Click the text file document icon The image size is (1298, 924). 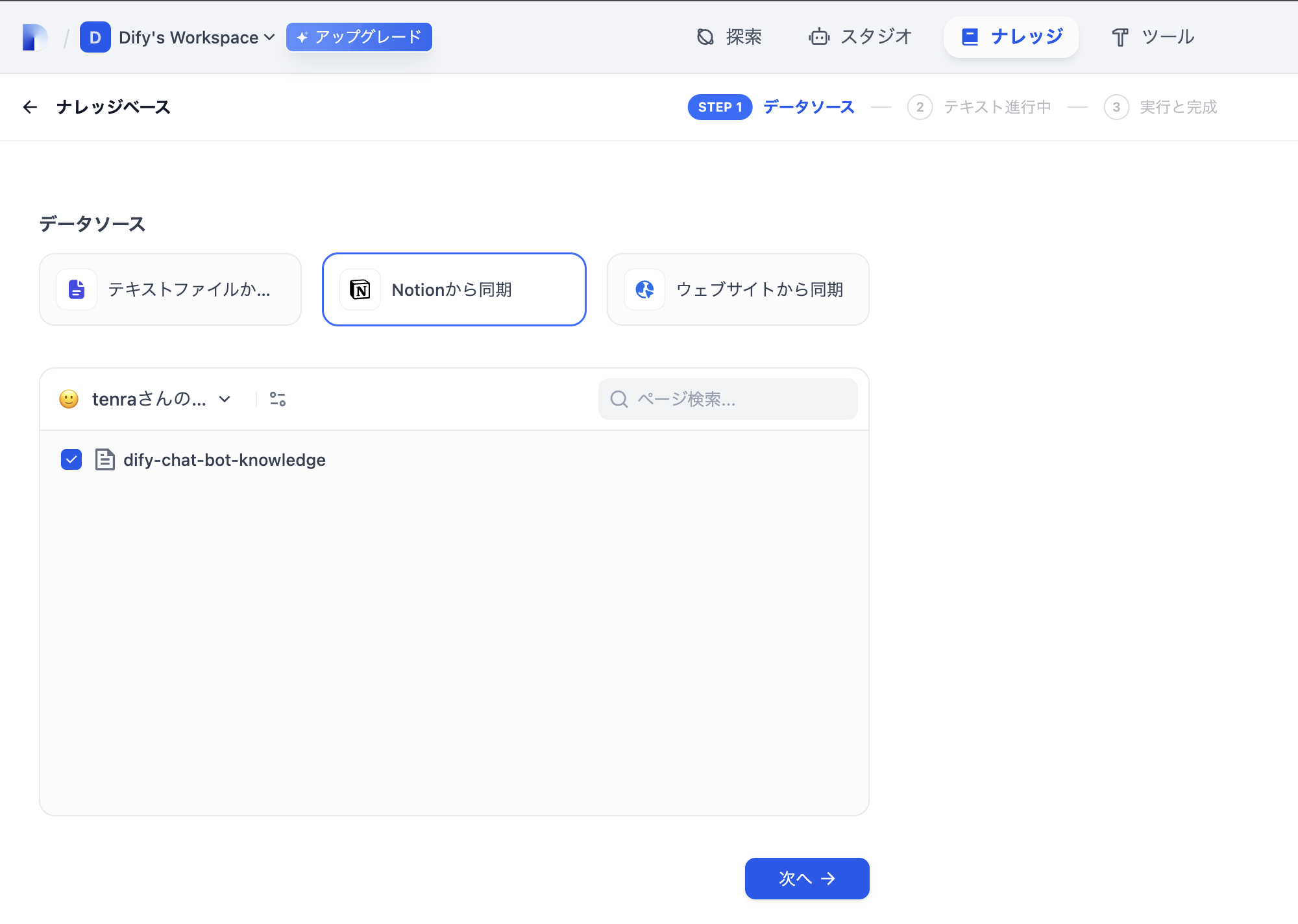[x=77, y=289]
